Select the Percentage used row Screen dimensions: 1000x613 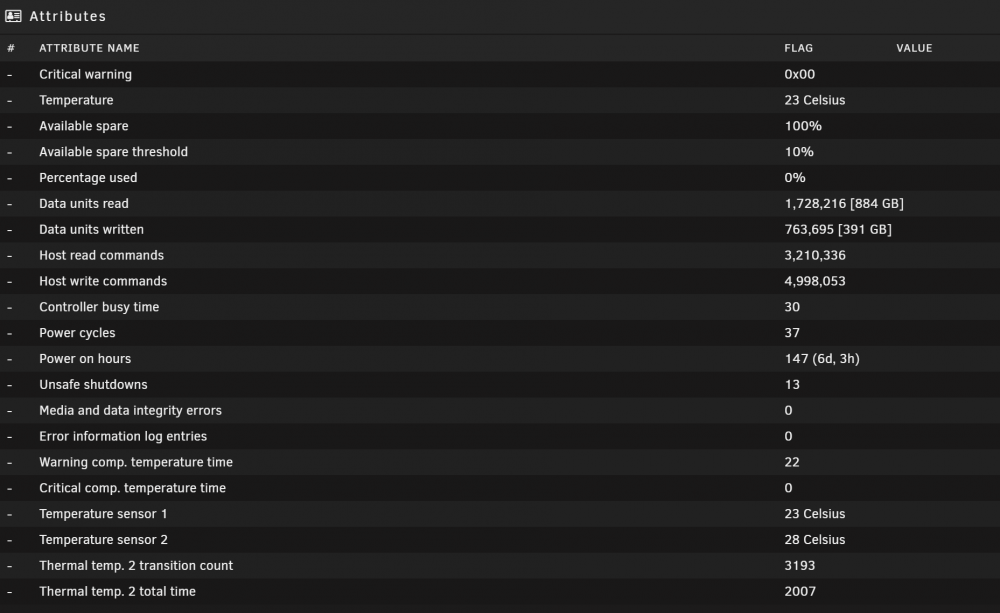(500, 178)
